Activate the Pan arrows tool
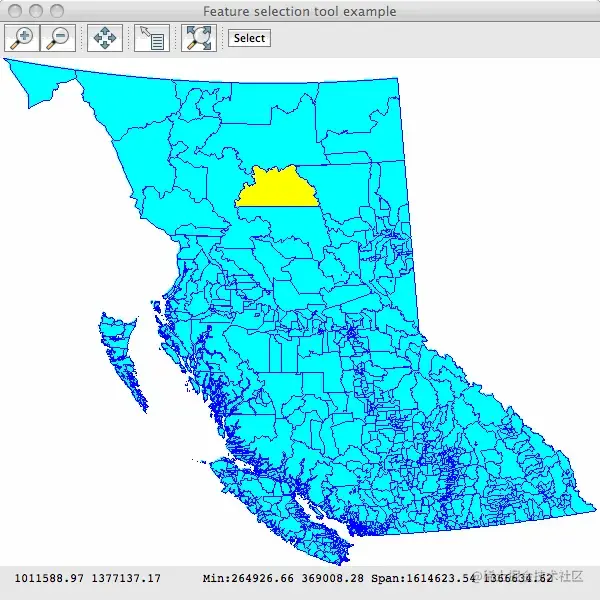Screen dimensions: 600x600 pos(105,38)
